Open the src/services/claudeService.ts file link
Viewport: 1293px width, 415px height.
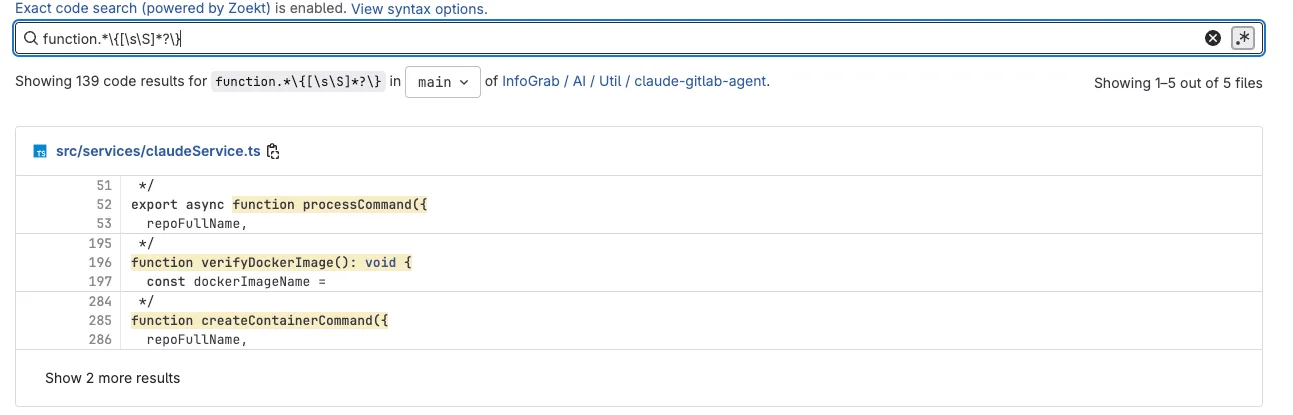click(158, 152)
